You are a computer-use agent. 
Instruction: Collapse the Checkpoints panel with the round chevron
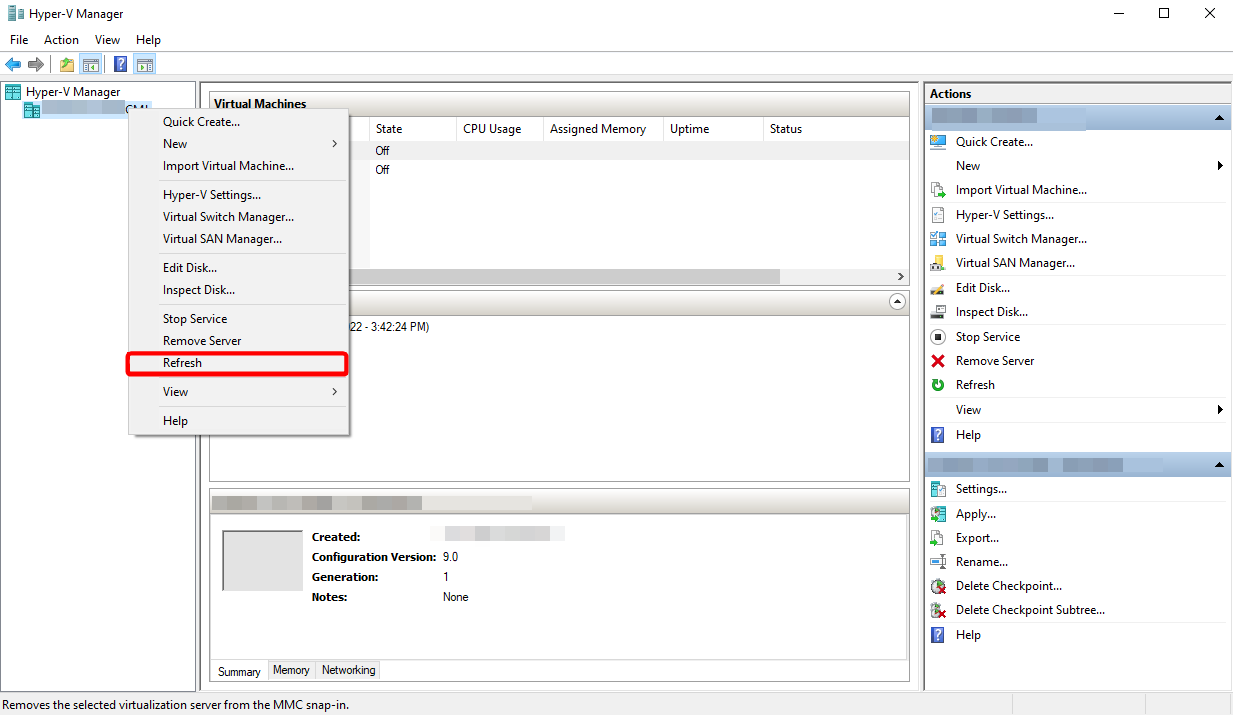tap(897, 301)
